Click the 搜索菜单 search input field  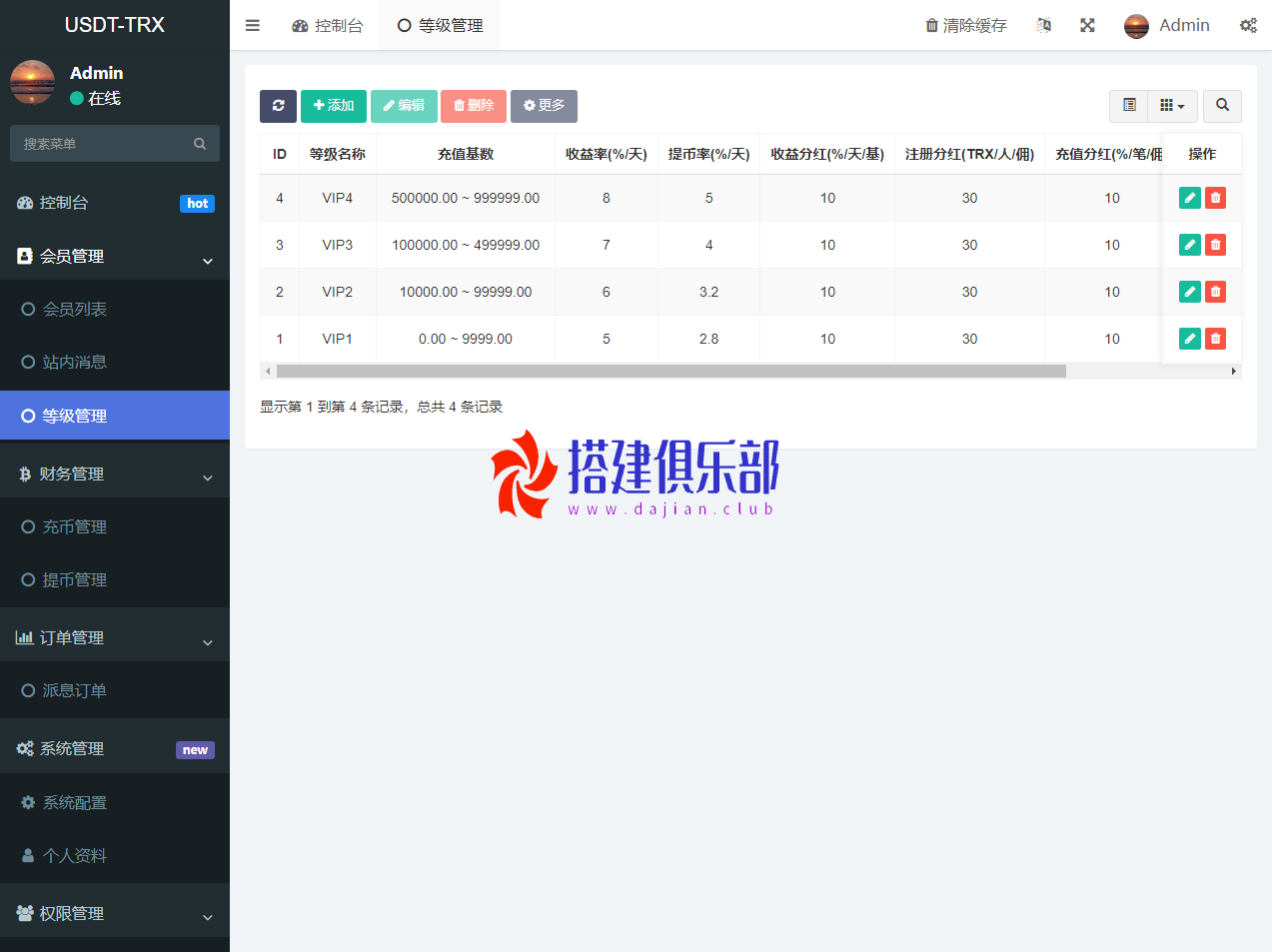click(x=100, y=144)
